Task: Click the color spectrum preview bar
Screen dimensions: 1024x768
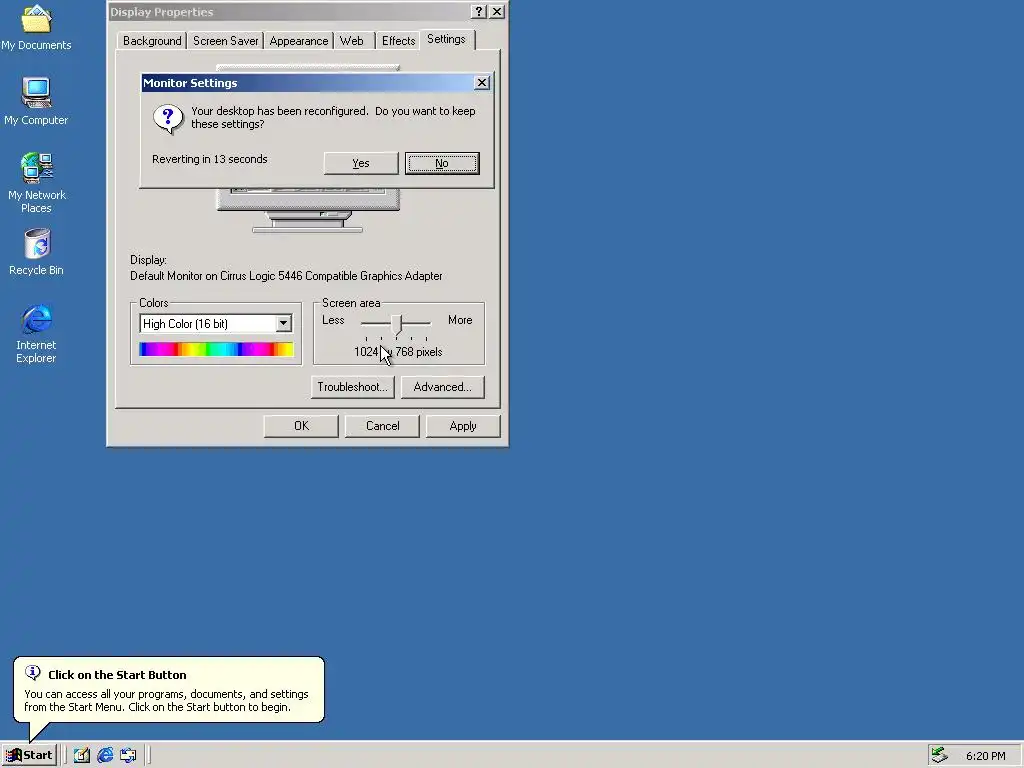Action: pyautogui.click(x=216, y=349)
